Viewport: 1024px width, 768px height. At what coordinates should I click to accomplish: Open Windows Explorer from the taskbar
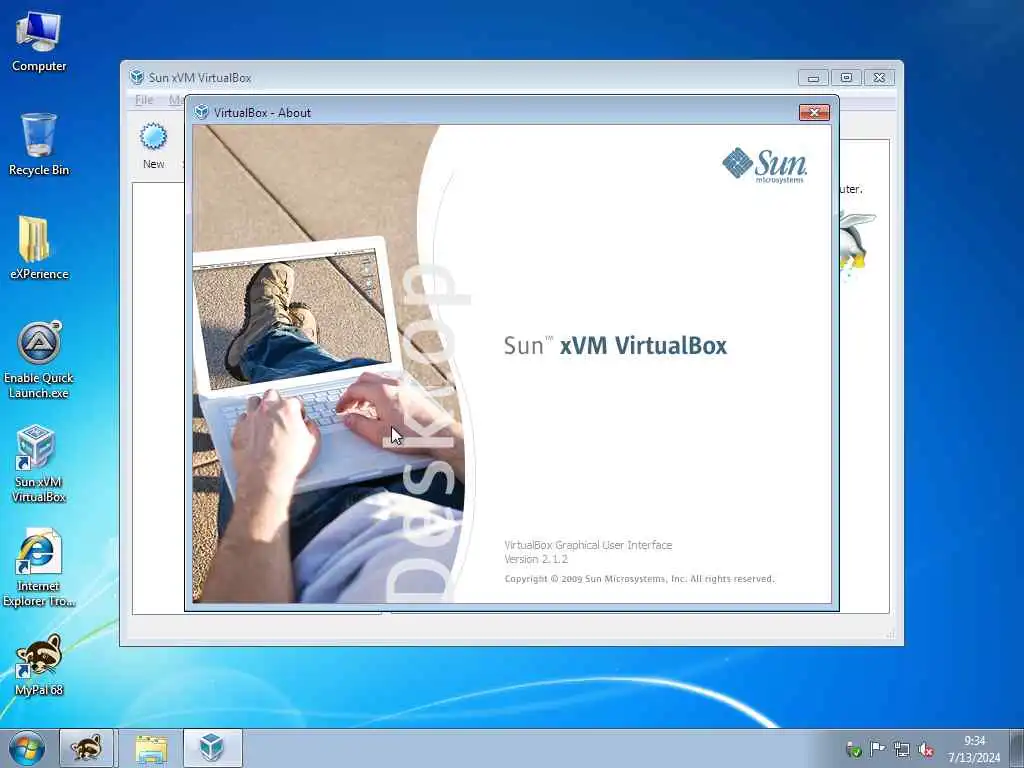click(152, 748)
